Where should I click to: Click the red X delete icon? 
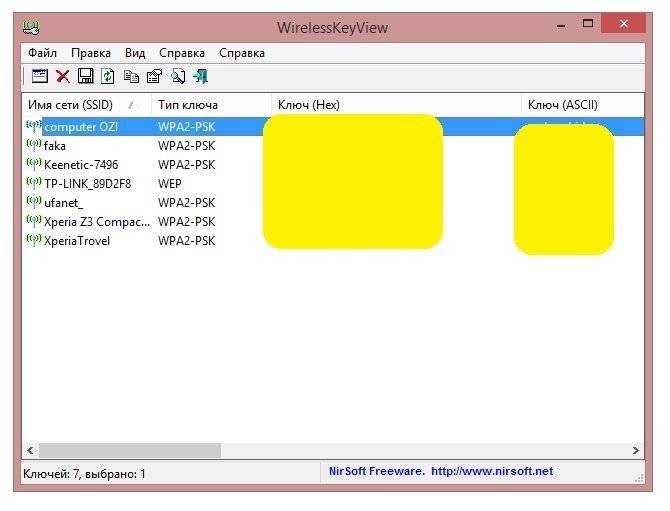tap(63, 76)
